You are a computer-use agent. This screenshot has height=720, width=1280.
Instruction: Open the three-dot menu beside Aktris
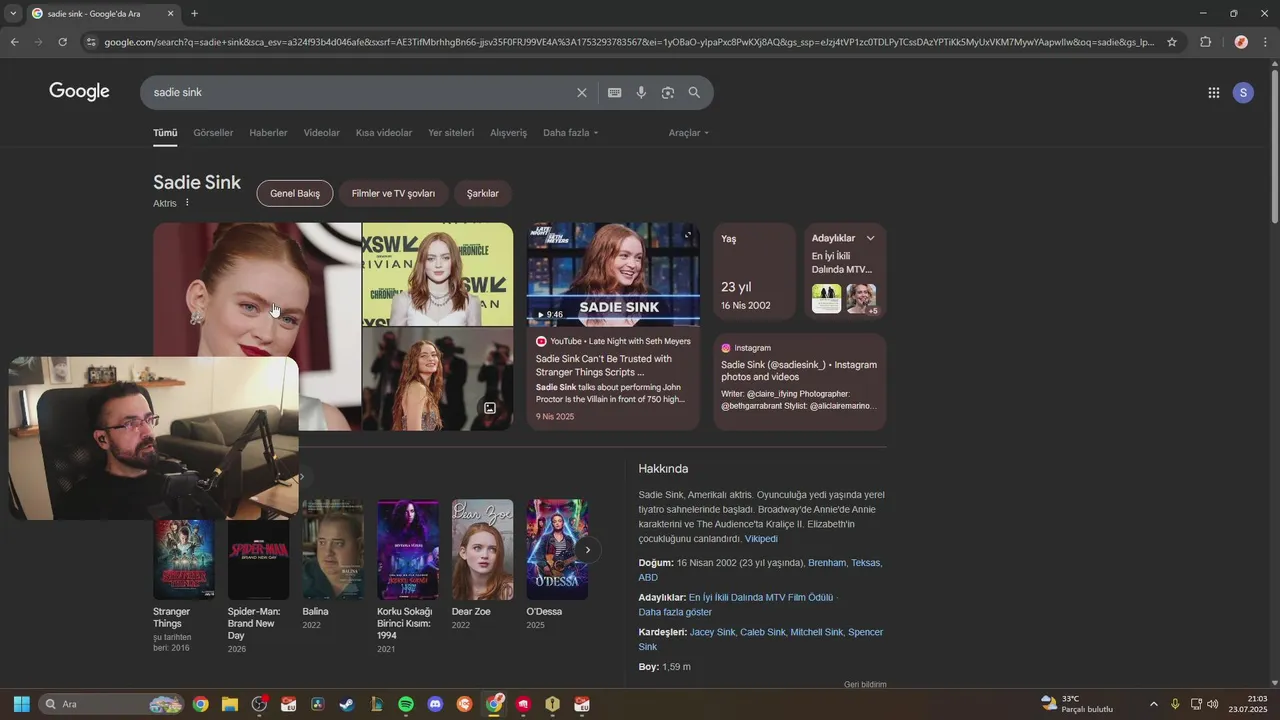click(187, 203)
